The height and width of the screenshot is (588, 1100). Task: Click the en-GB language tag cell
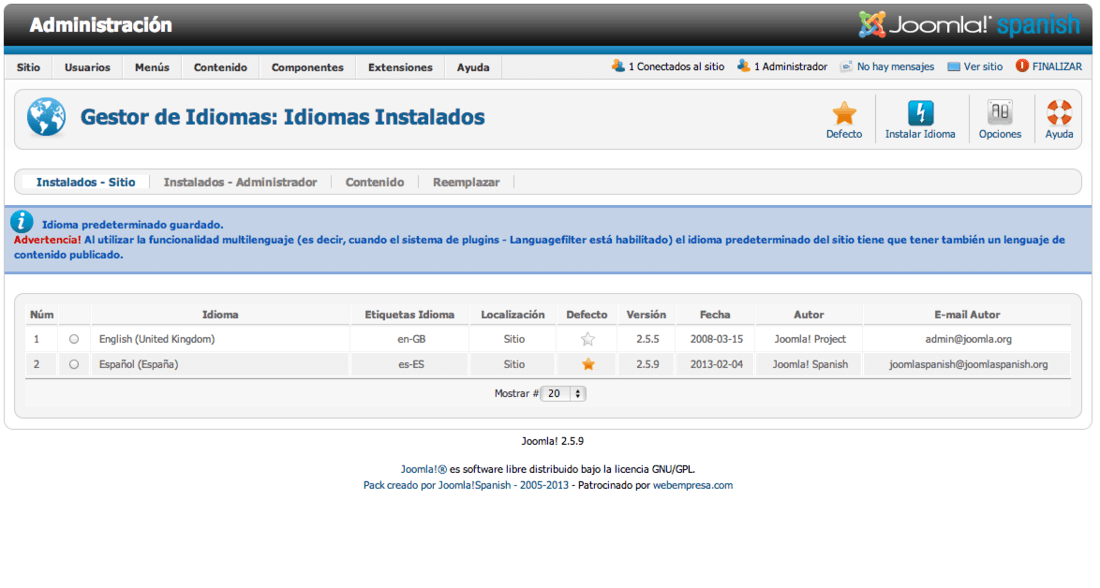pyautogui.click(x=411, y=339)
